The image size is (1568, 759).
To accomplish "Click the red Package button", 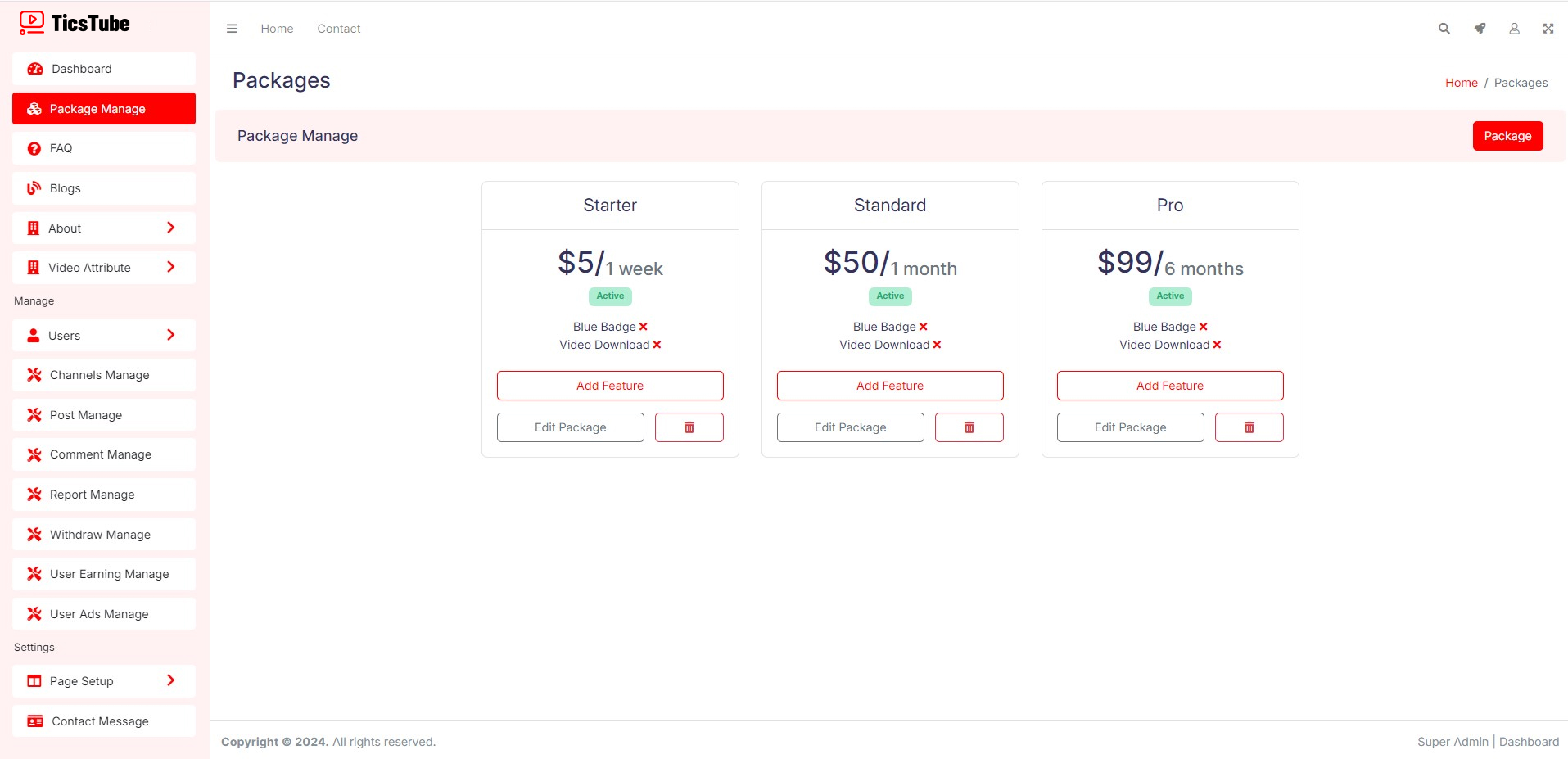I will pos(1507,136).
